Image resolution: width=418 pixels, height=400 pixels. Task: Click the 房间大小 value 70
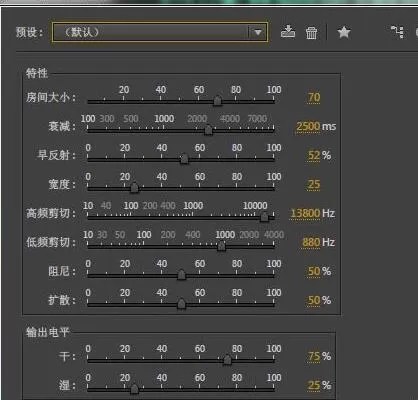314,97
